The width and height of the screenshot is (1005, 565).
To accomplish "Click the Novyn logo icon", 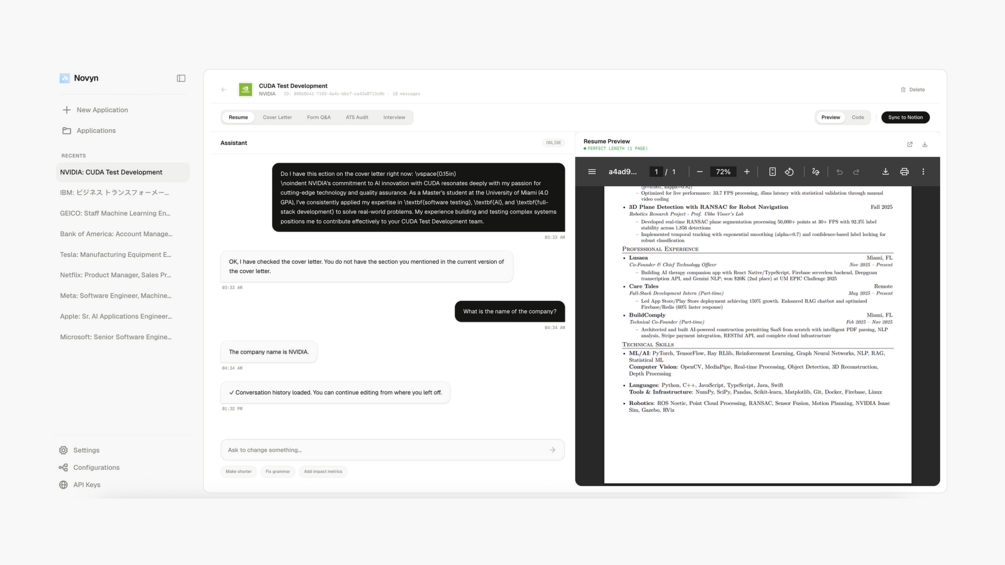I will tap(64, 78).
